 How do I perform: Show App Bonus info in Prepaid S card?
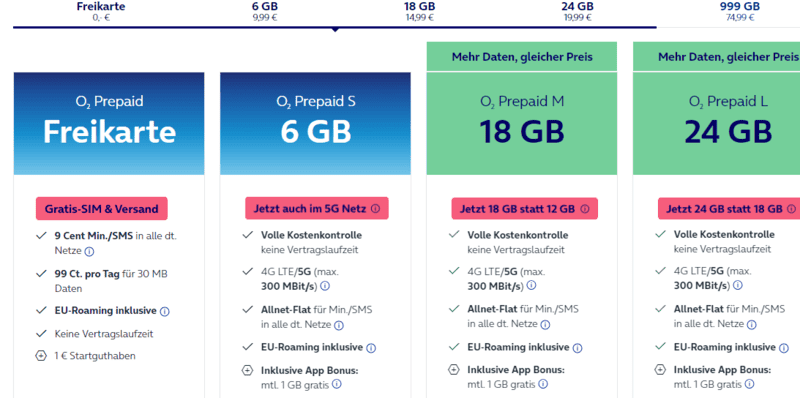[337, 384]
